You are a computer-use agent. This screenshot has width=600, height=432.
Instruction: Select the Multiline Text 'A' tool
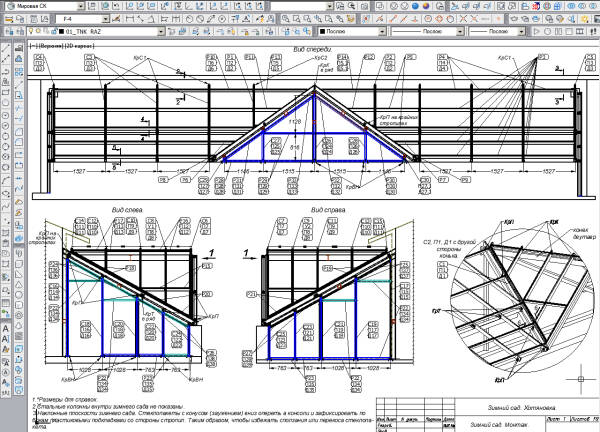click(6, 328)
